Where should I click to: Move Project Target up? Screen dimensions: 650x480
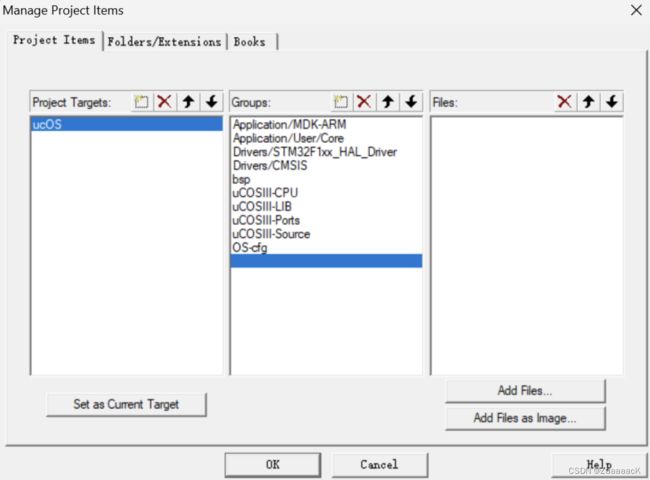click(x=188, y=102)
